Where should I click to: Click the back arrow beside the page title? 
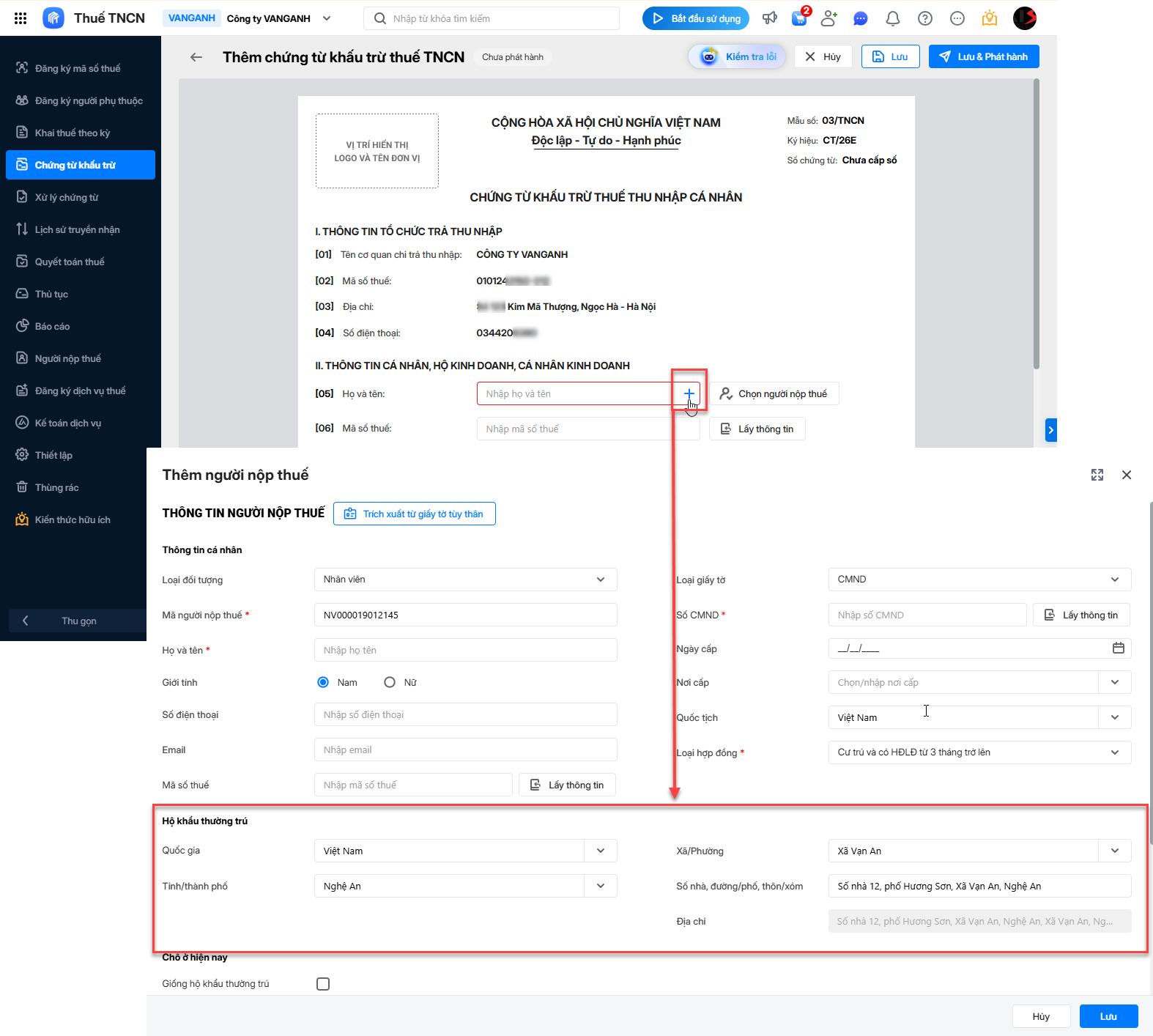196,57
